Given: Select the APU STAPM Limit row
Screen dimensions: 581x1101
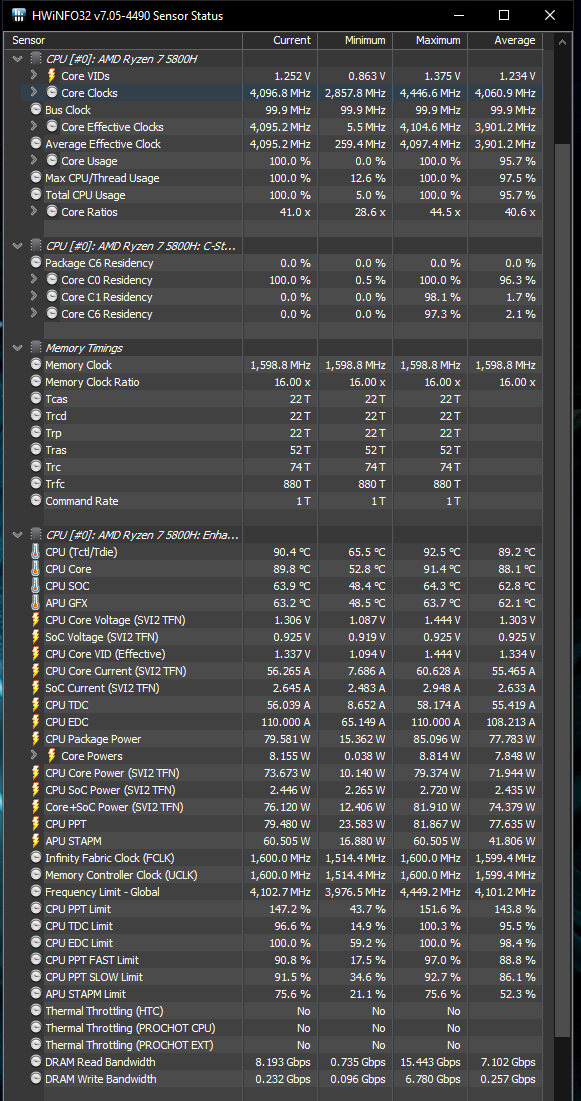Looking at the screenshot, I should point(274,994).
